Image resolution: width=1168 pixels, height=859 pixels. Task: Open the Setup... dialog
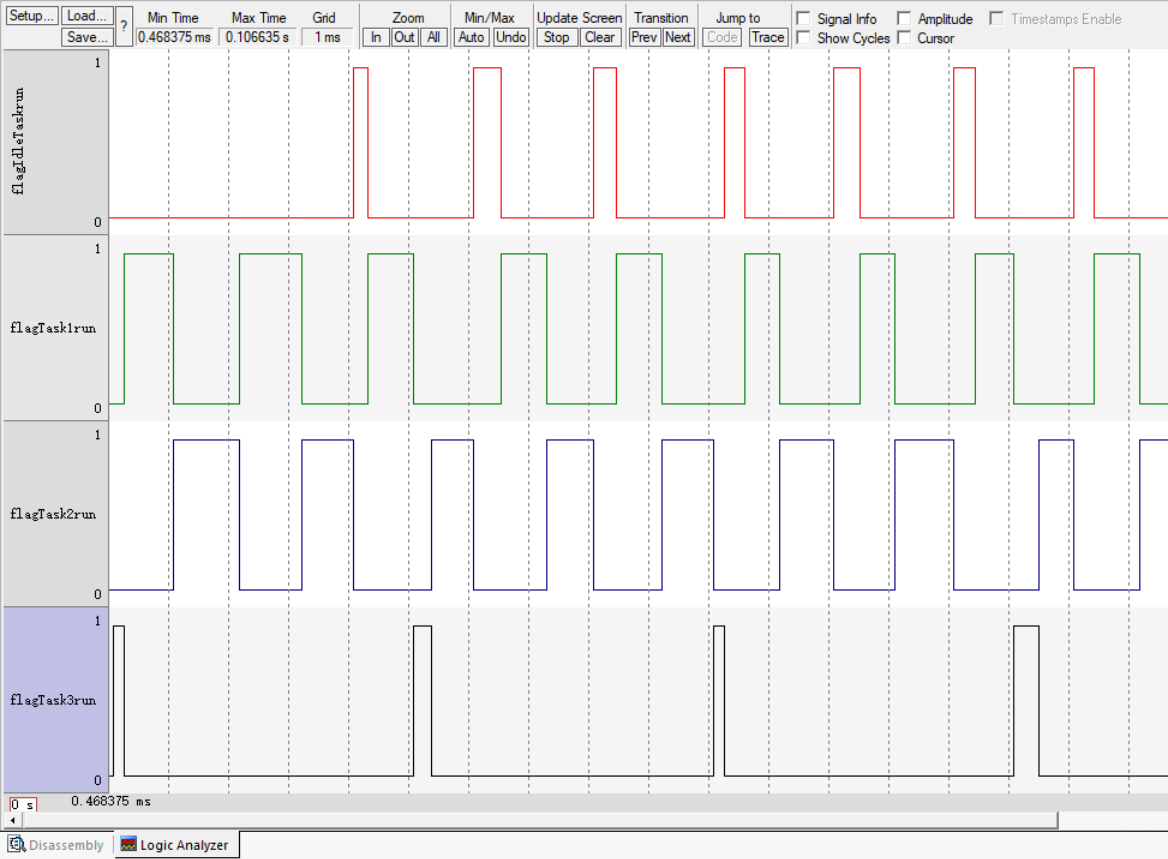[31, 16]
